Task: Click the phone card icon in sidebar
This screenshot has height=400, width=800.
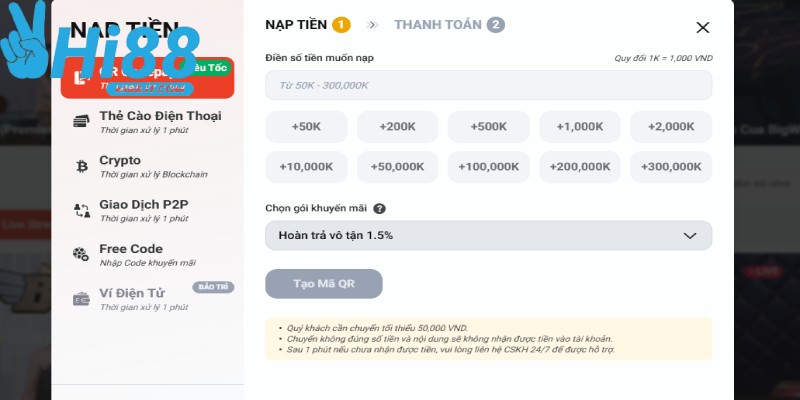Action: pos(81,122)
